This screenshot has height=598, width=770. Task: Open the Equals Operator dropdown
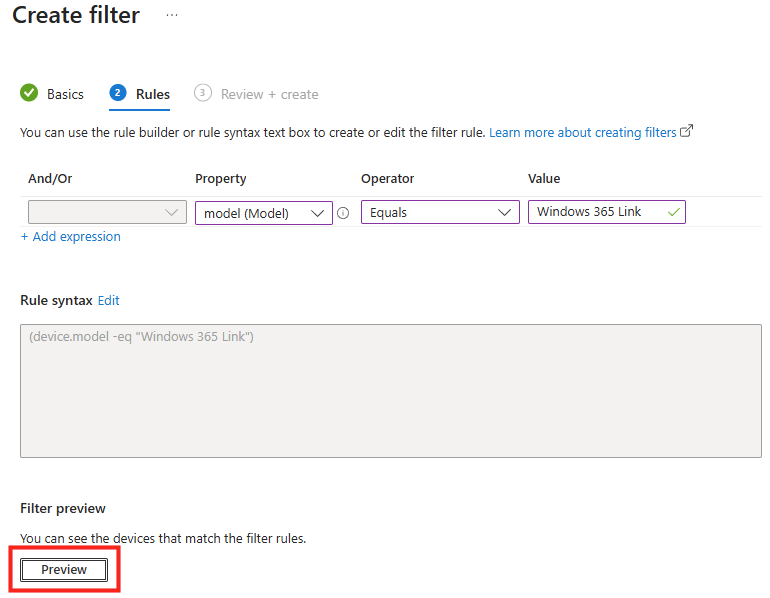coord(440,212)
